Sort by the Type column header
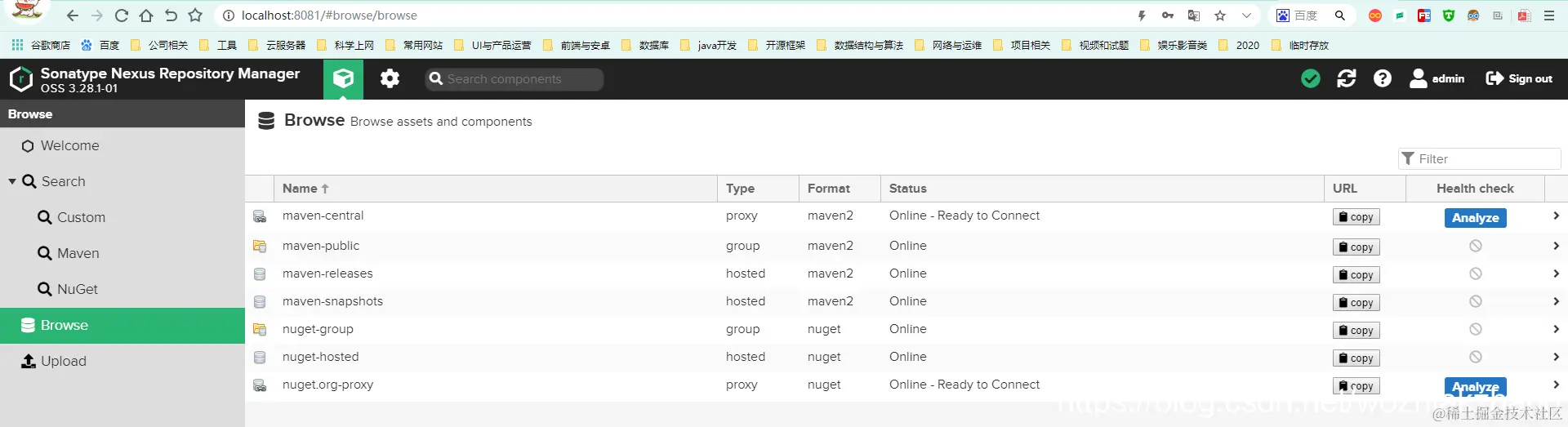1568x427 pixels. (758, 189)
